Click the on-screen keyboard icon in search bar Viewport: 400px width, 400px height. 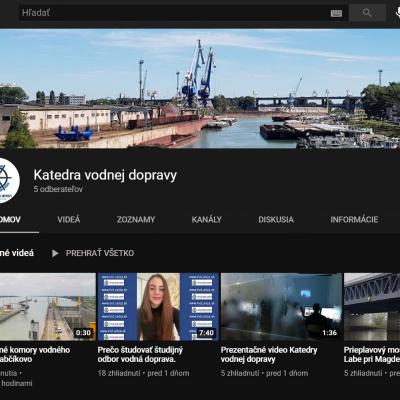tap(336, 13)
